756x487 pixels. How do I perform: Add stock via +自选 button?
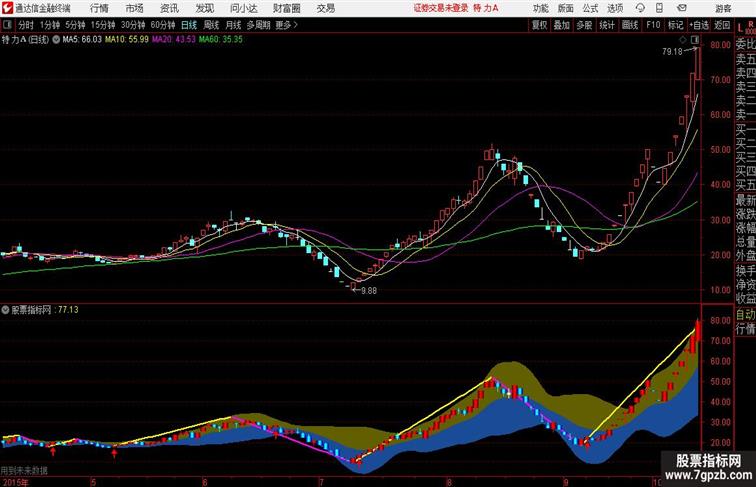(699, 25)
